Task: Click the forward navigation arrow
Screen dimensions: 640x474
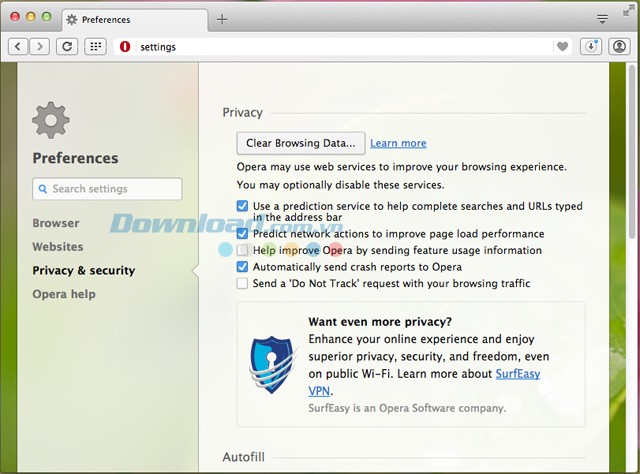Action: click(40, 47)
